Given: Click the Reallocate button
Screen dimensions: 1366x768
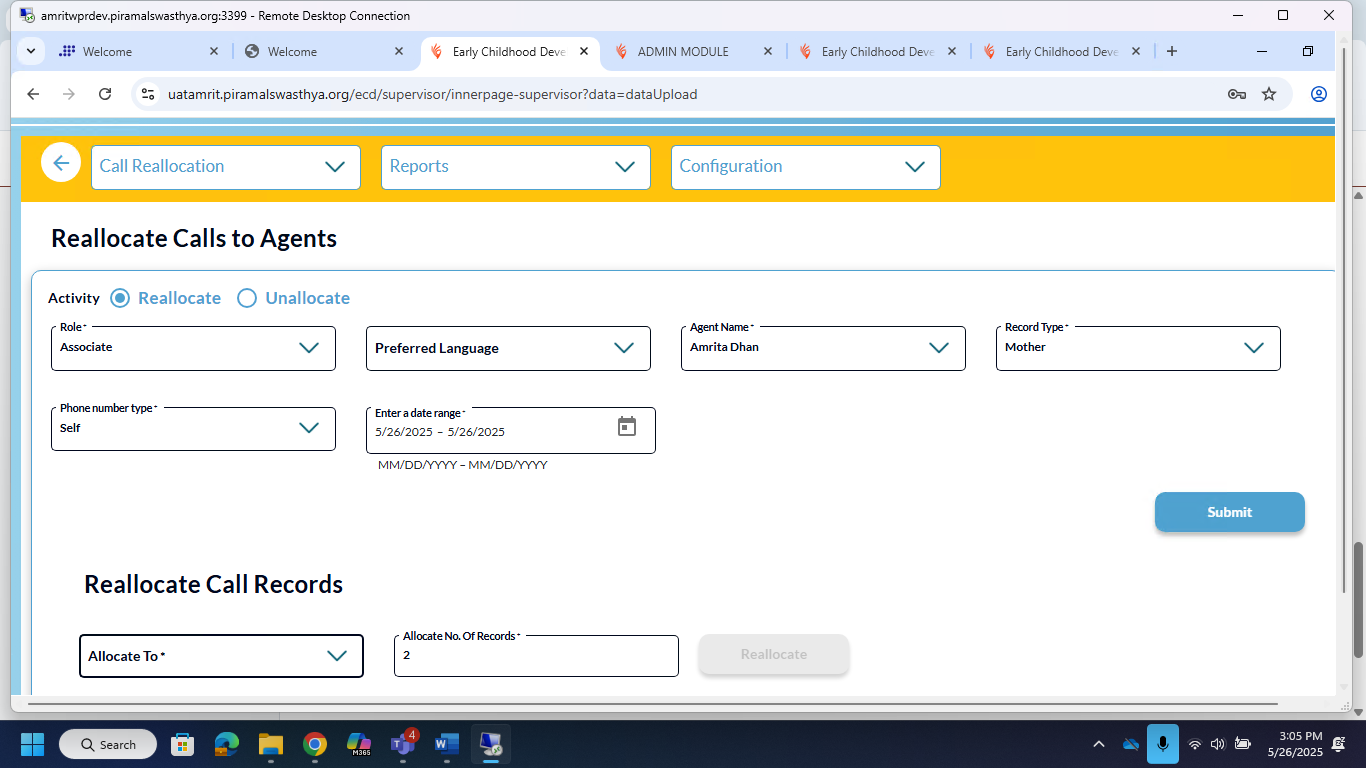Looking at the screenshot, I should [x=774, y=654].
